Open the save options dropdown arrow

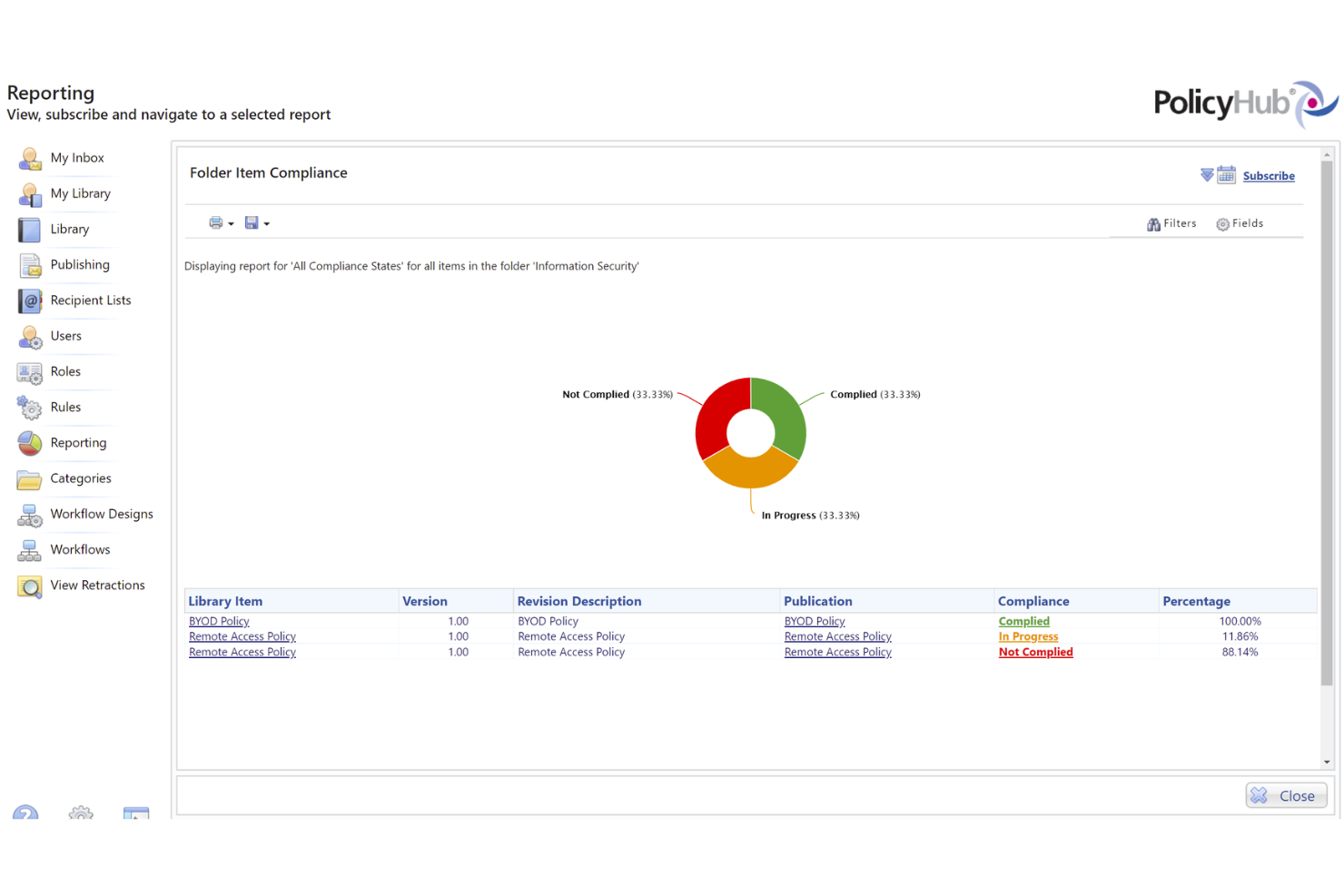[x=266, y=224]
